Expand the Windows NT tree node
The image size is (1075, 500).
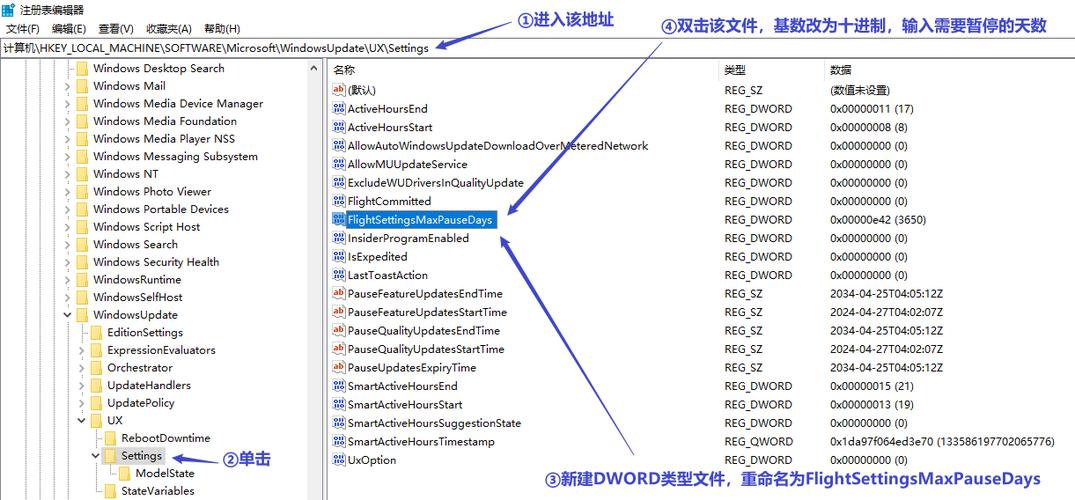click(67, 174)
